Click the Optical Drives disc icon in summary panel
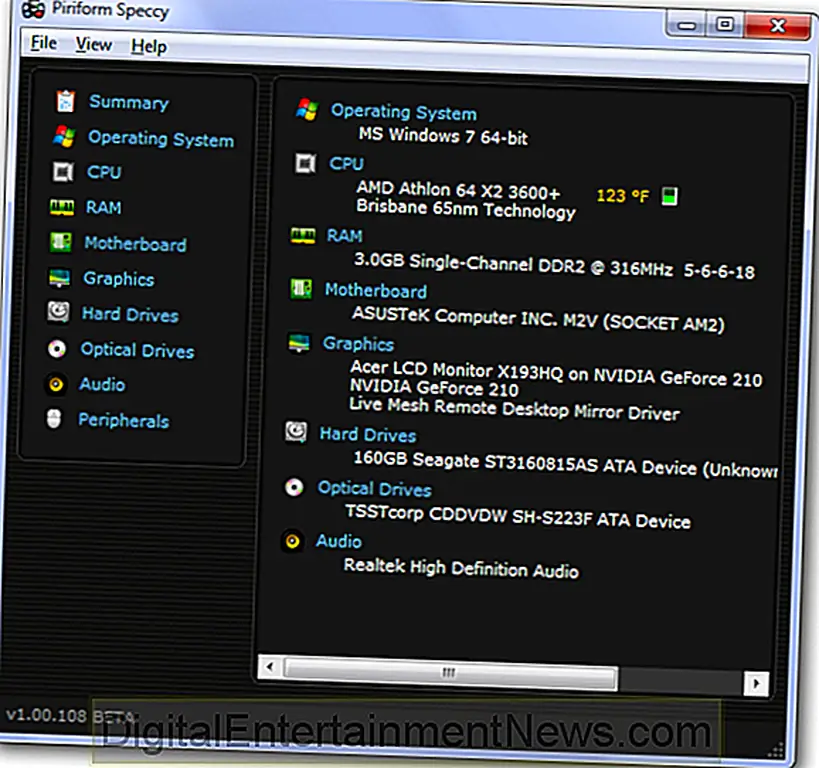The image size is (819, 768). pos(294,487)
